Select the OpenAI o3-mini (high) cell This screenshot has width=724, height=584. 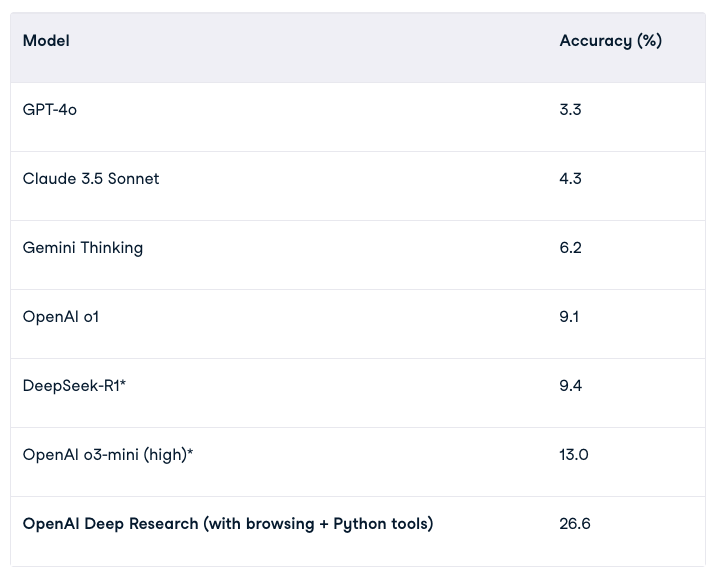pyautogui.click(x=108, y=455)
